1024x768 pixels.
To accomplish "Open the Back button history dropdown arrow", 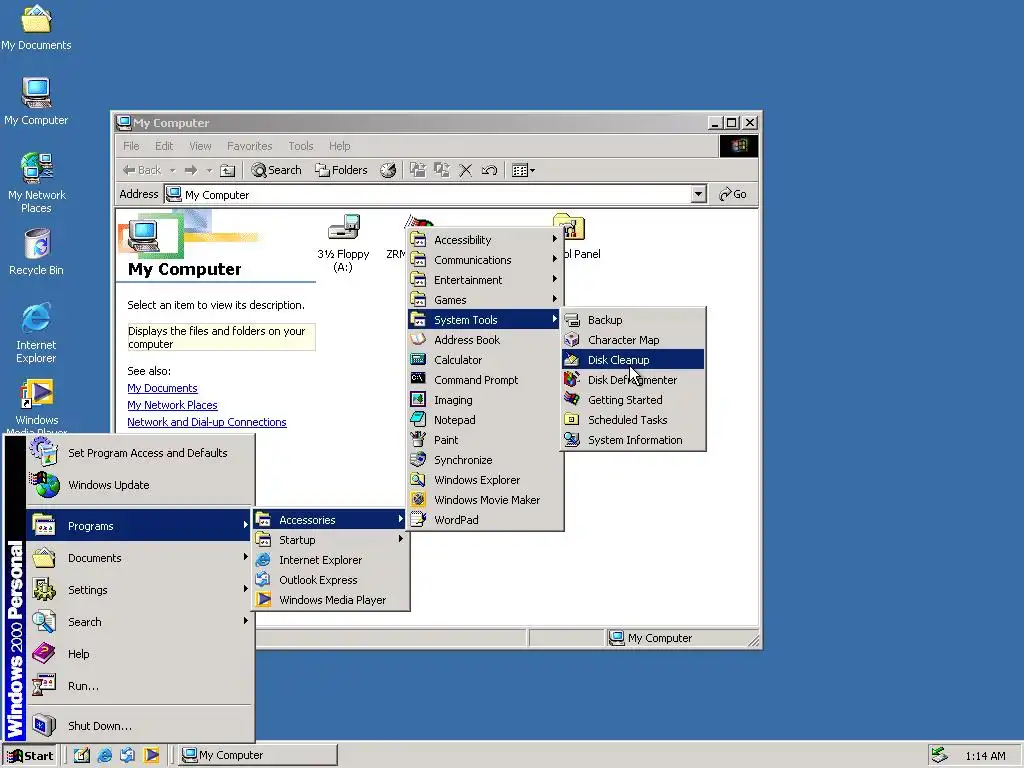I will [x=172, y=170].
